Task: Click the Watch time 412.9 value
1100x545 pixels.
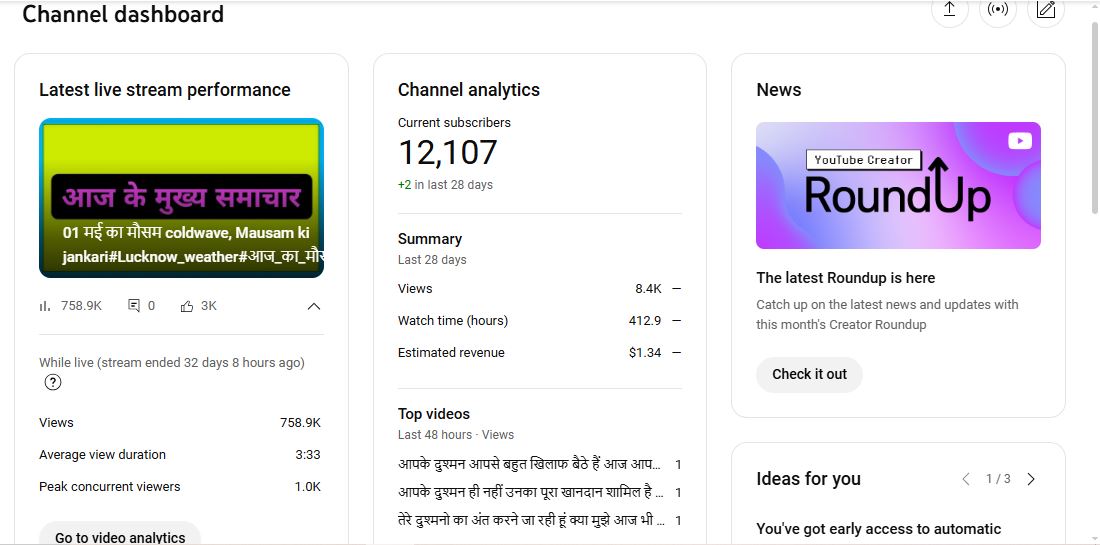Action: pyautogui.click(x=645, y=321)
